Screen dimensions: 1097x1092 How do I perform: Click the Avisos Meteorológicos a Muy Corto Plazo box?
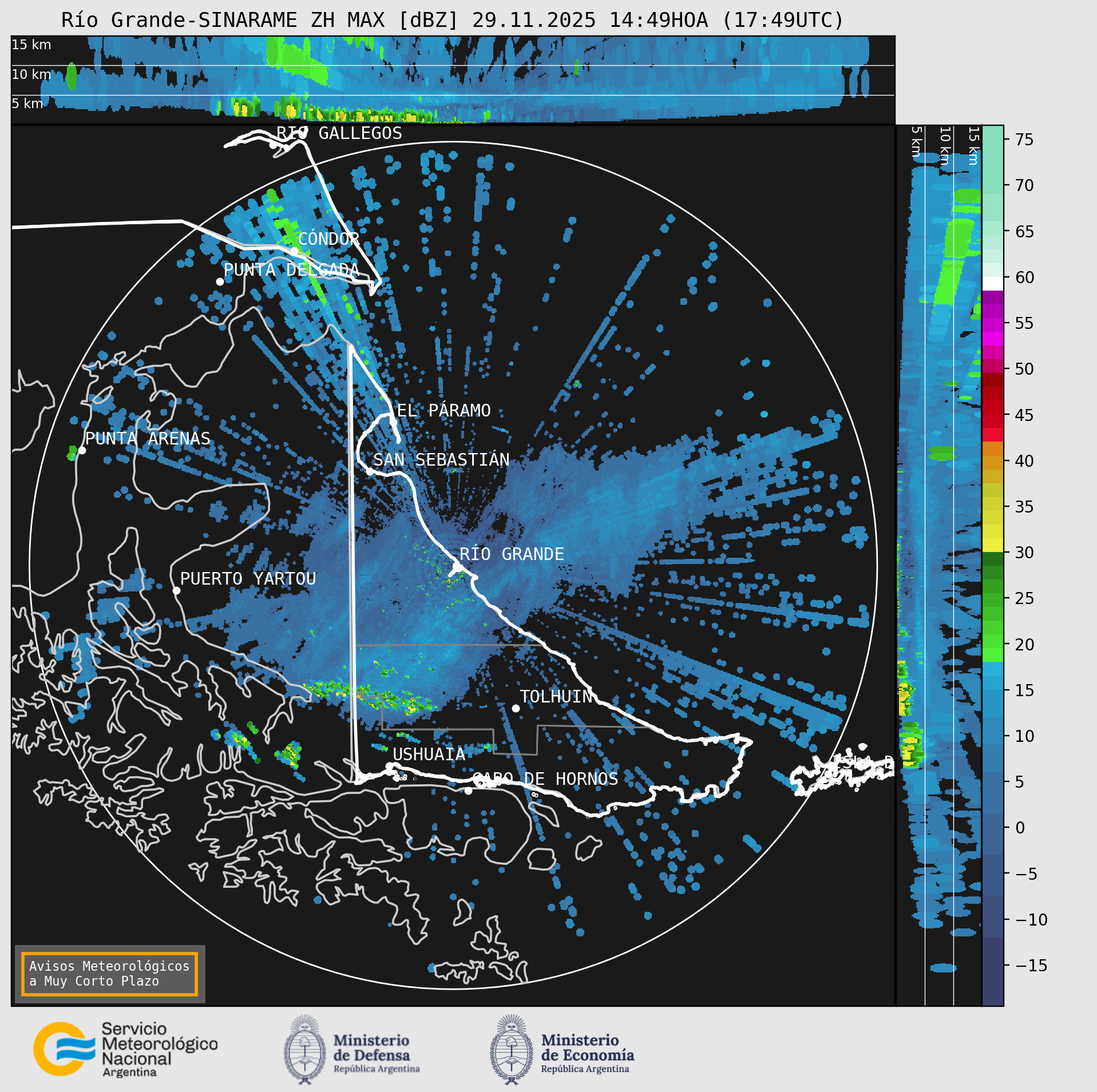[x=109, y=973]
